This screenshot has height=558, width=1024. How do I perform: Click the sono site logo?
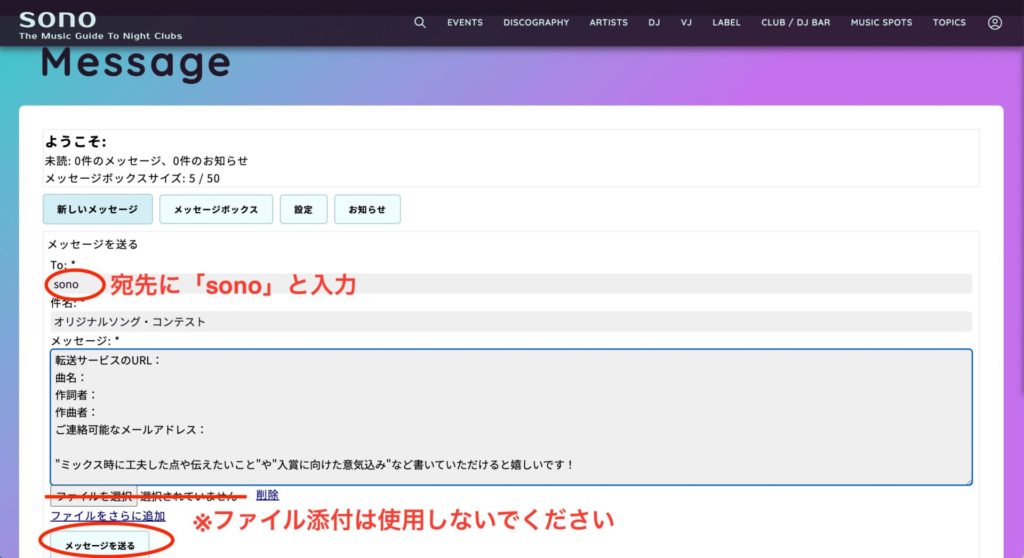click(58, 20)
